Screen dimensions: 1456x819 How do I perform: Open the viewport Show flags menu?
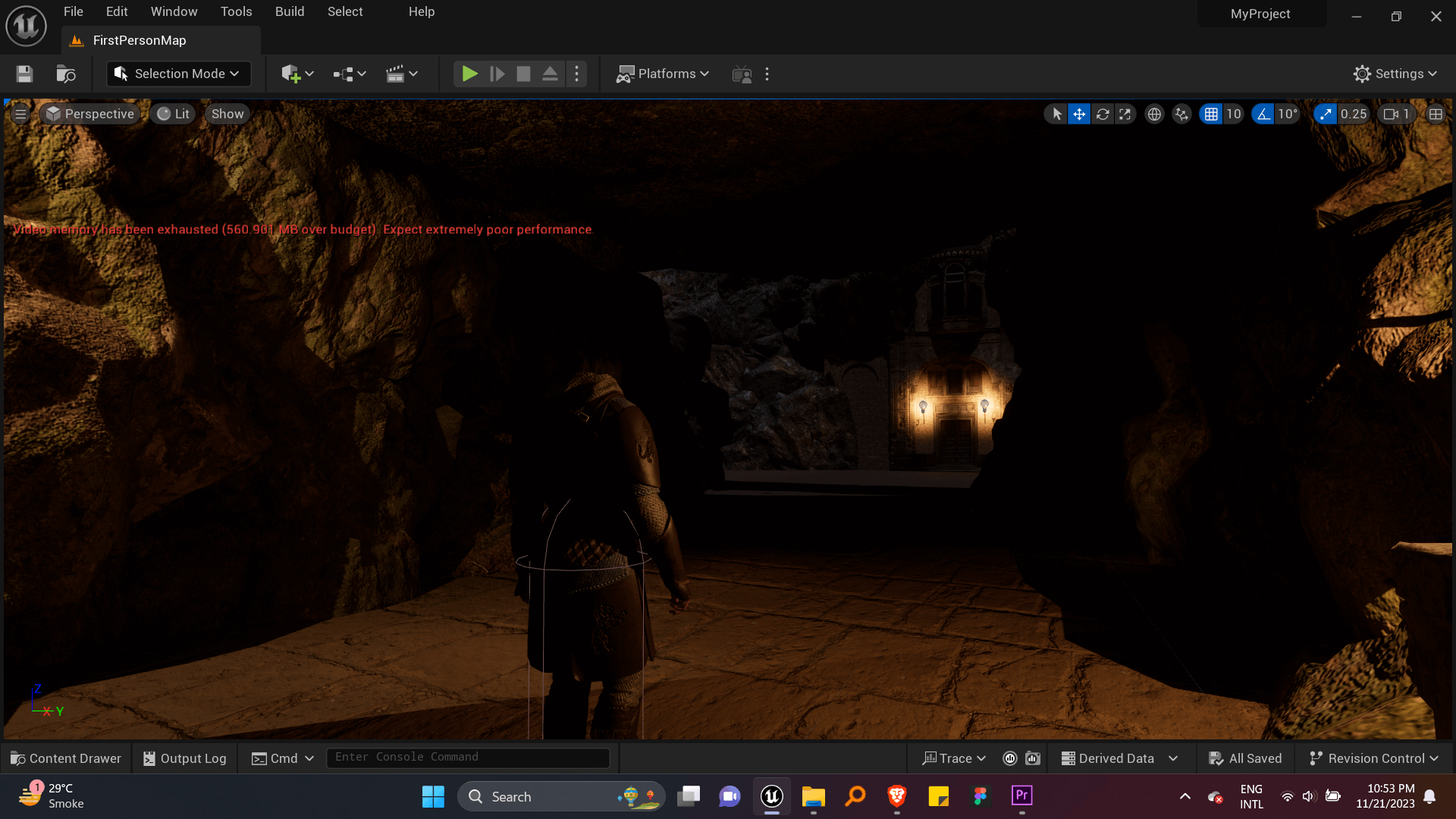tap(227, 114)
